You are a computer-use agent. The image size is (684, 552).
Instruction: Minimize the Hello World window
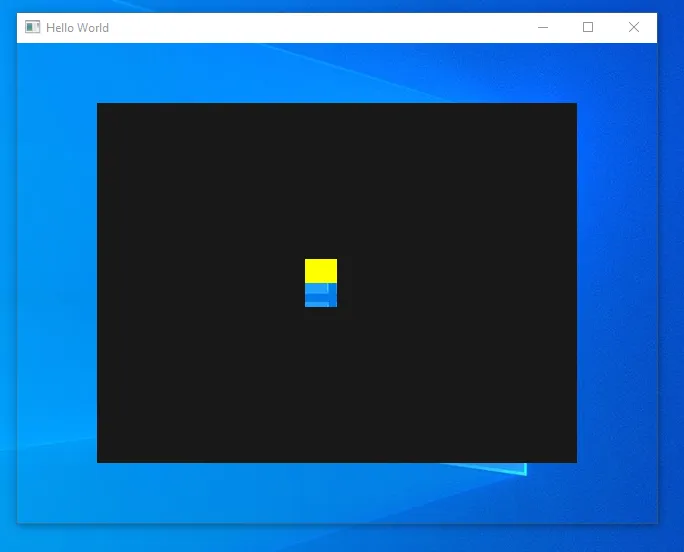tap(543, 27)
